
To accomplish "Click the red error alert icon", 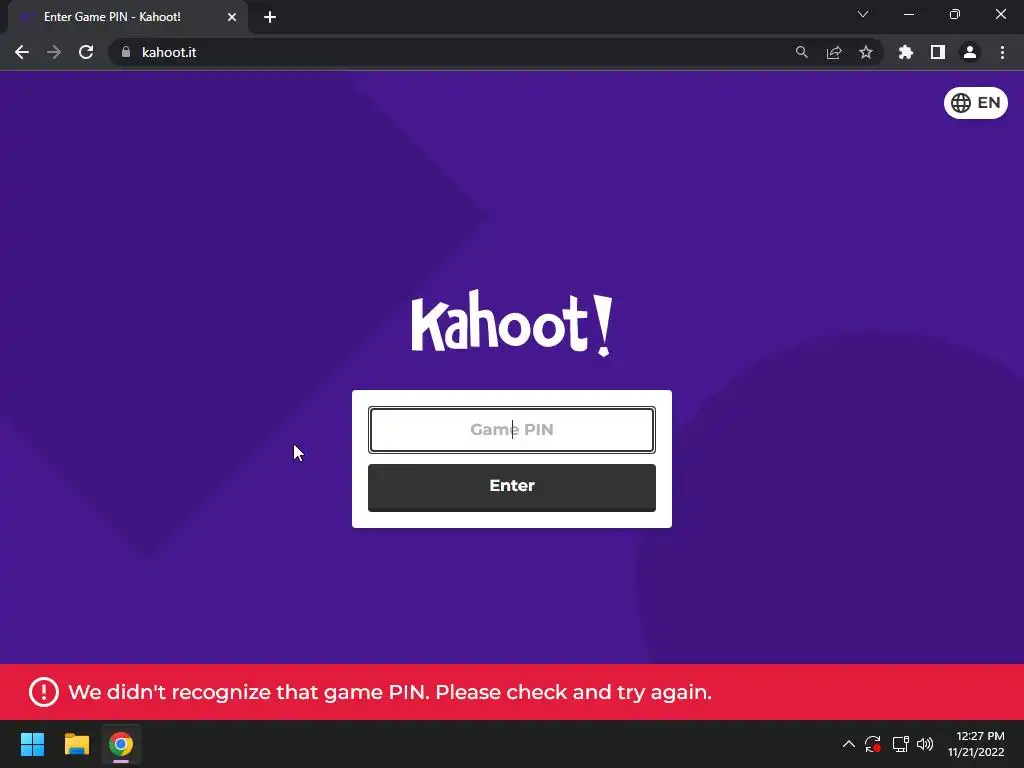I will point(44,692).
